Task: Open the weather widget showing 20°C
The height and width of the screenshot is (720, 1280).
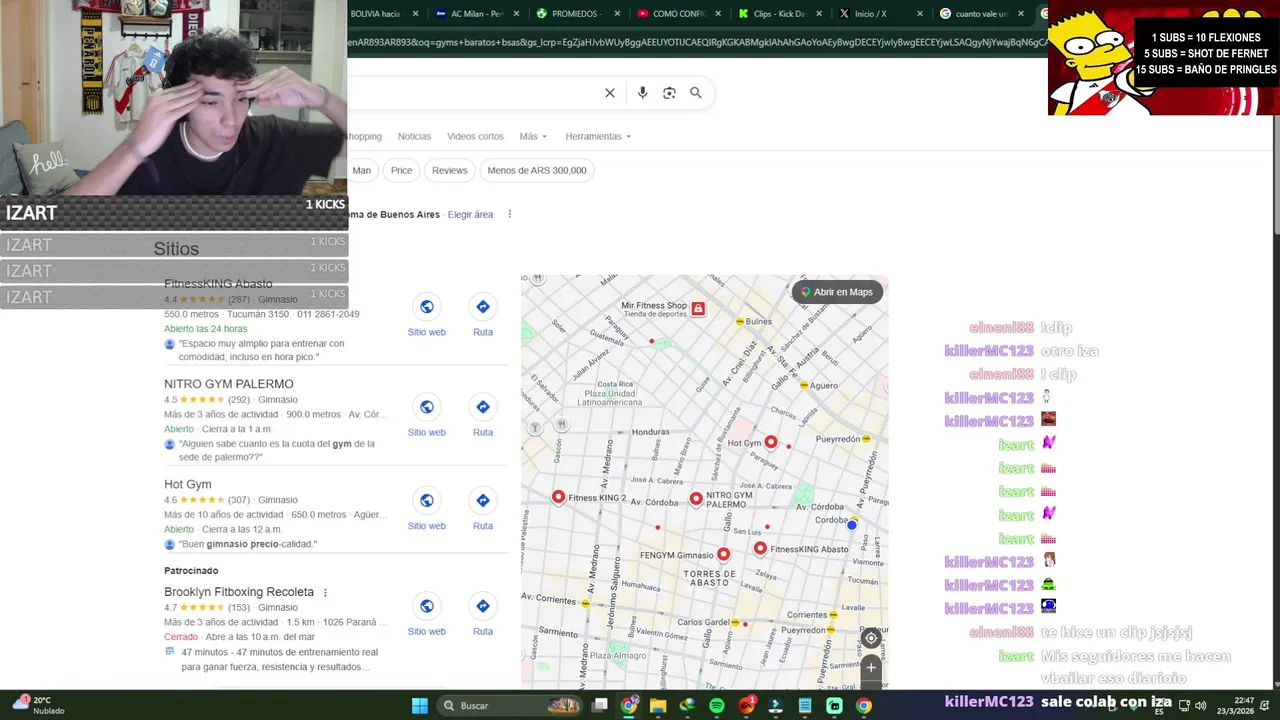Action: (x=38, y=705)
